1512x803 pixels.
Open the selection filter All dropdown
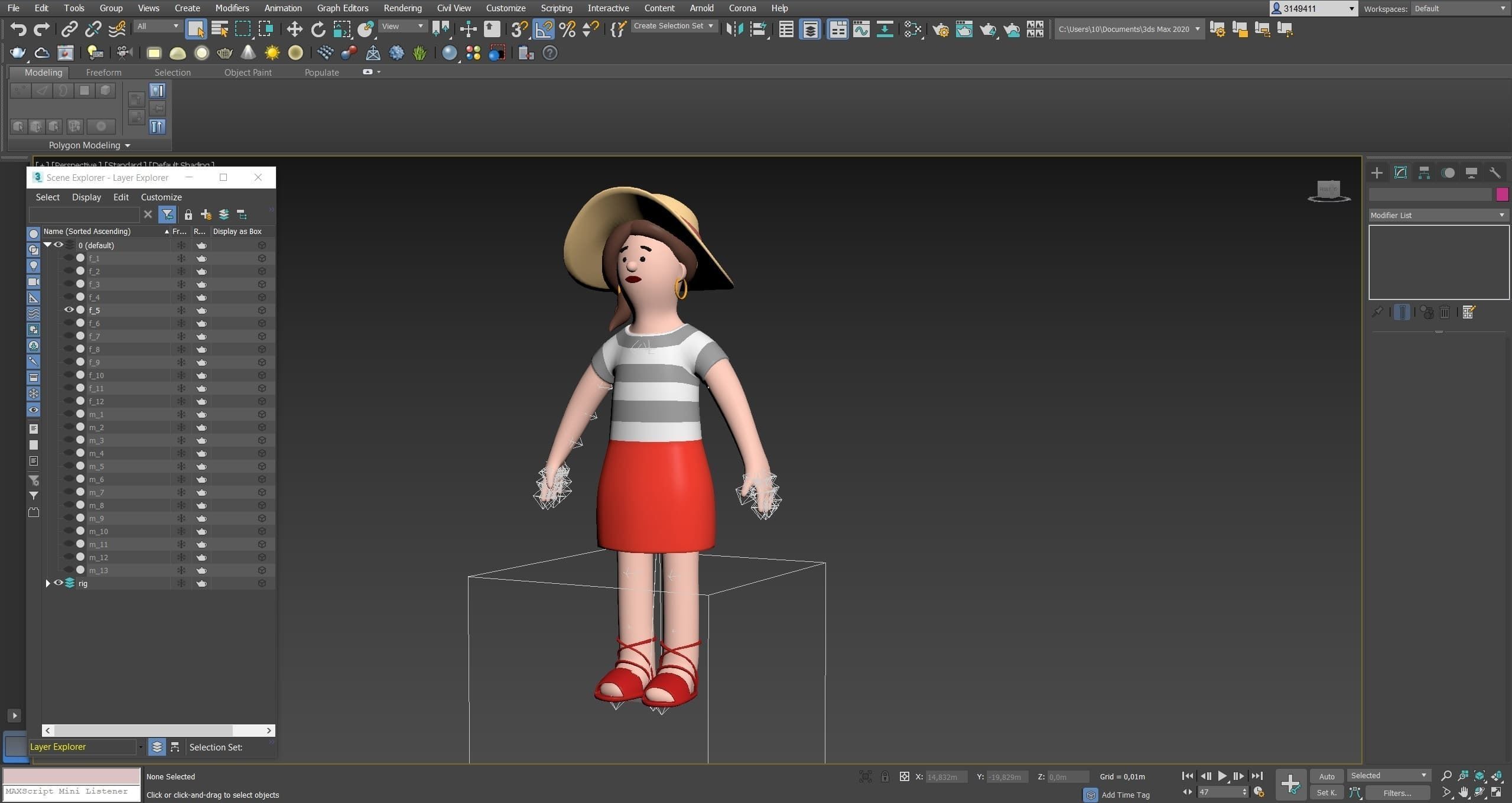pyautogui.click(x=157, y=26)
